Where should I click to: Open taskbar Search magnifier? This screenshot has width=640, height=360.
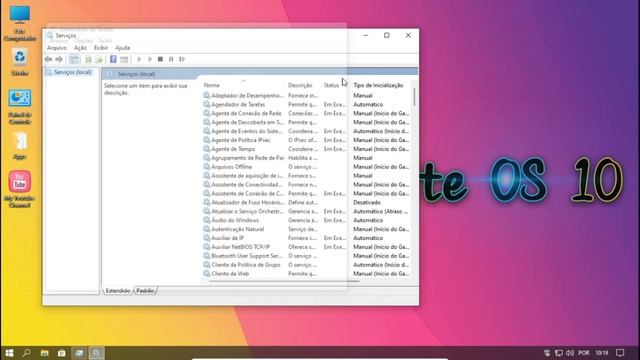click(x=27, y=353)
